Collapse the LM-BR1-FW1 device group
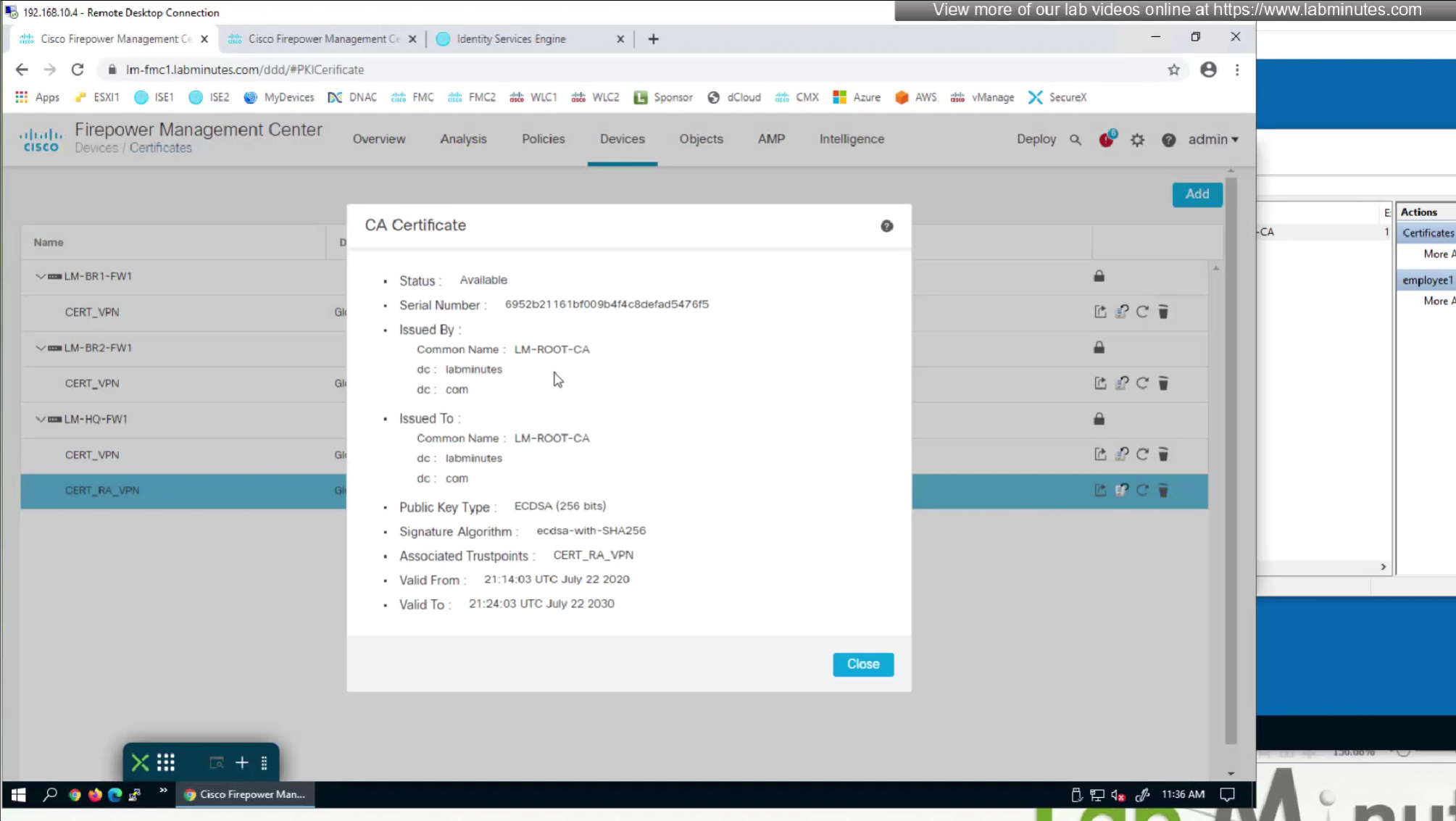 click(x=41, y=276)
